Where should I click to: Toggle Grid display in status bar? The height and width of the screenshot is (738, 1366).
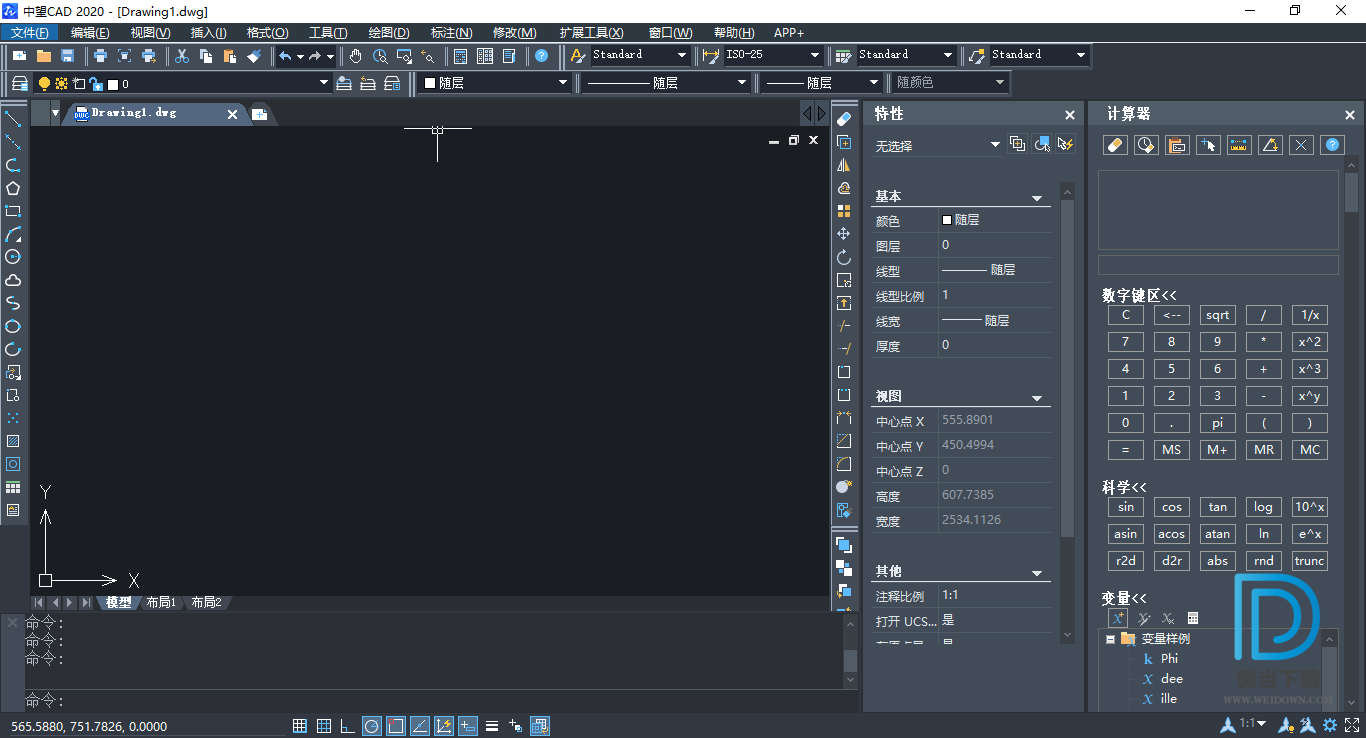tap(324, 726)
